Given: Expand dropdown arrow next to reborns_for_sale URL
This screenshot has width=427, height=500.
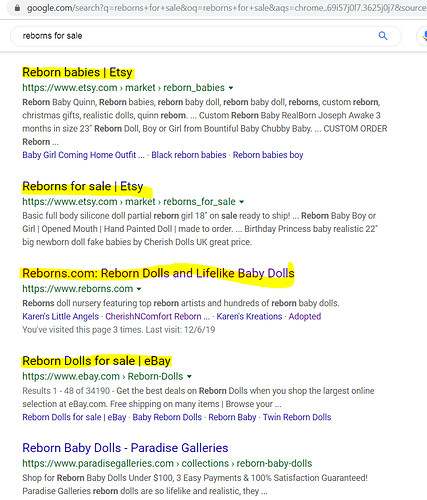Looking at the screenshot, I should click(242, 202).
